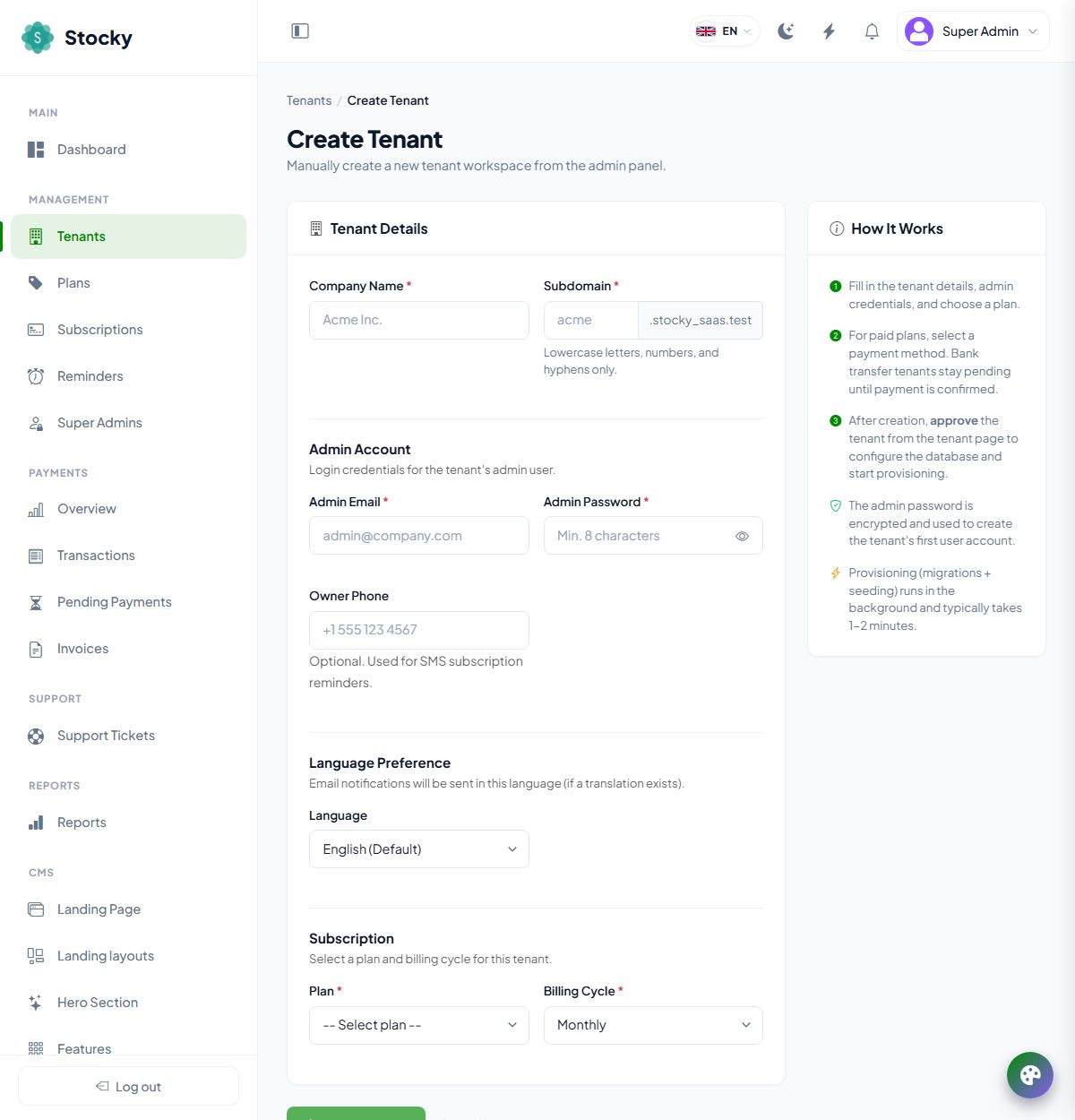Click the Create Tenant breadcrumb text
The width and height of the screenshot is (1075, 1120).
tap(388, 100)
